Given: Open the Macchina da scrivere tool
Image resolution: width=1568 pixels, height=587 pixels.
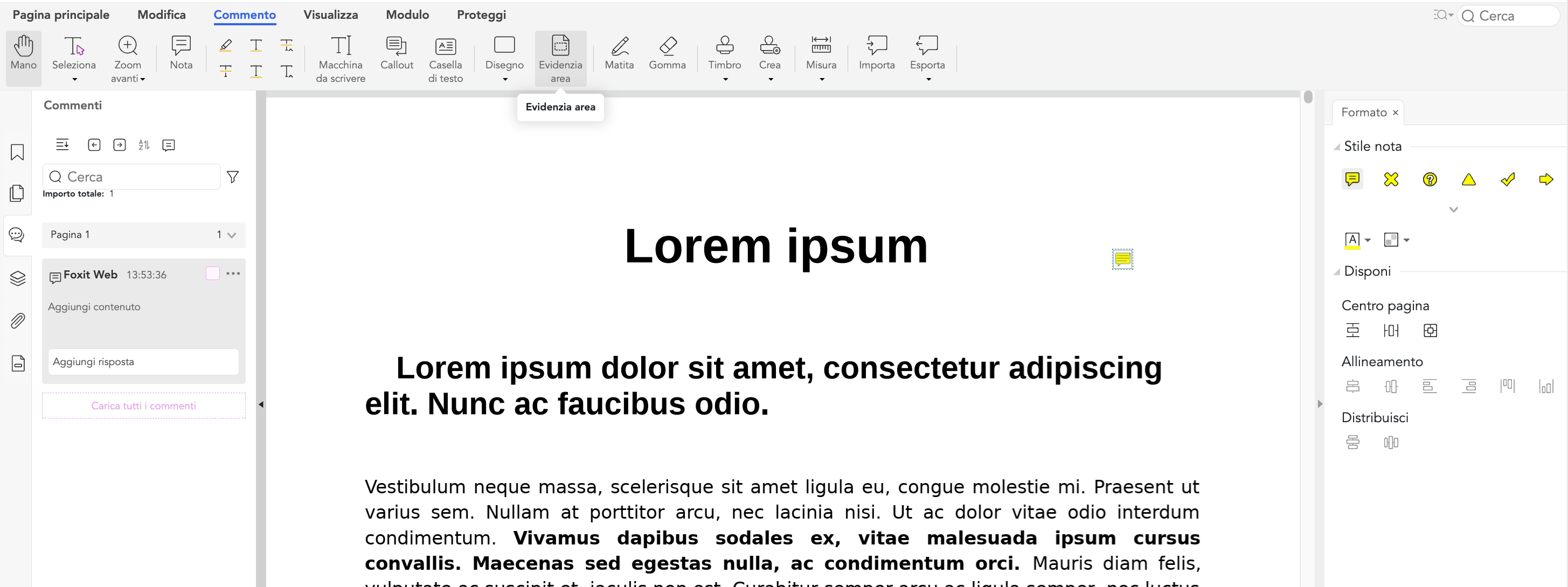Looking at the screenshot, I should pyautogui.click(x=340, y=58).
